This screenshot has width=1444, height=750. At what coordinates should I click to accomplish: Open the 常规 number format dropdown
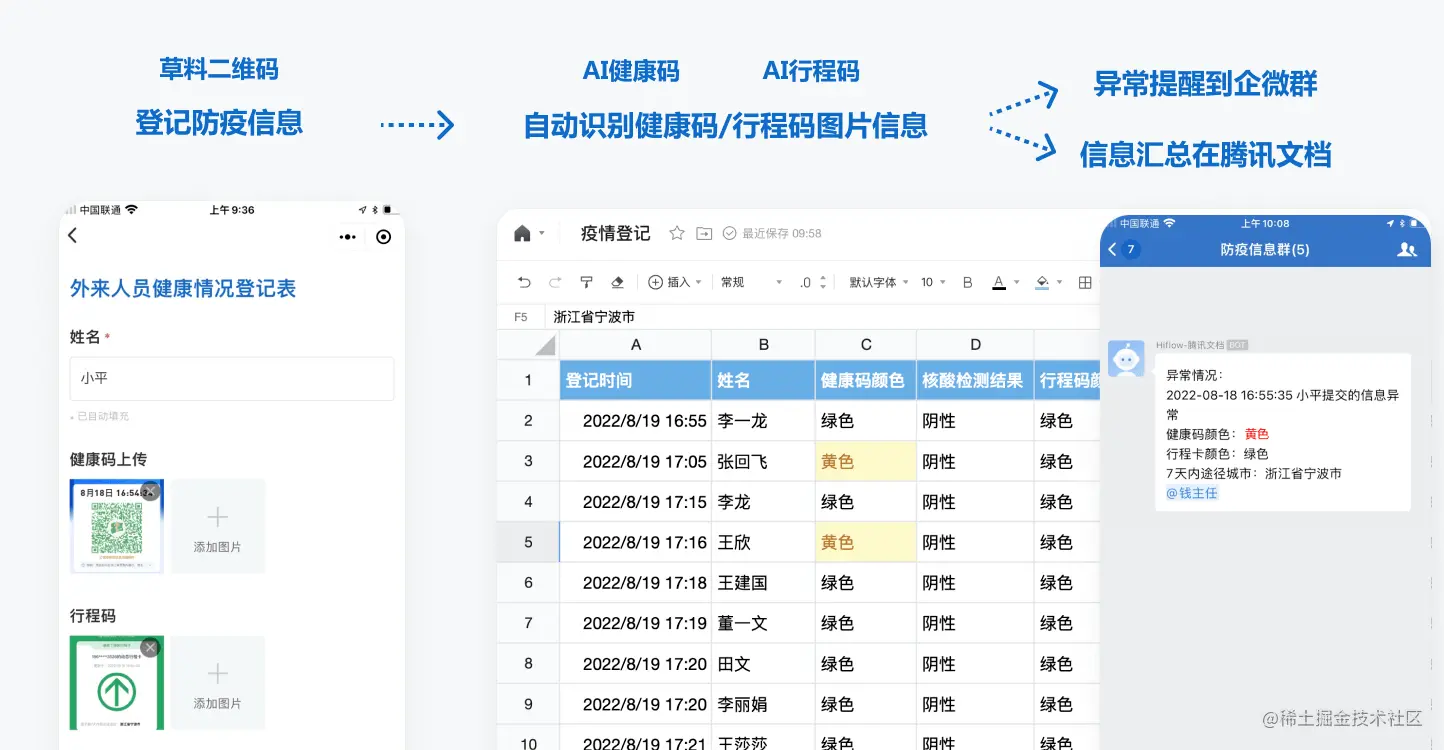(751, 283)
